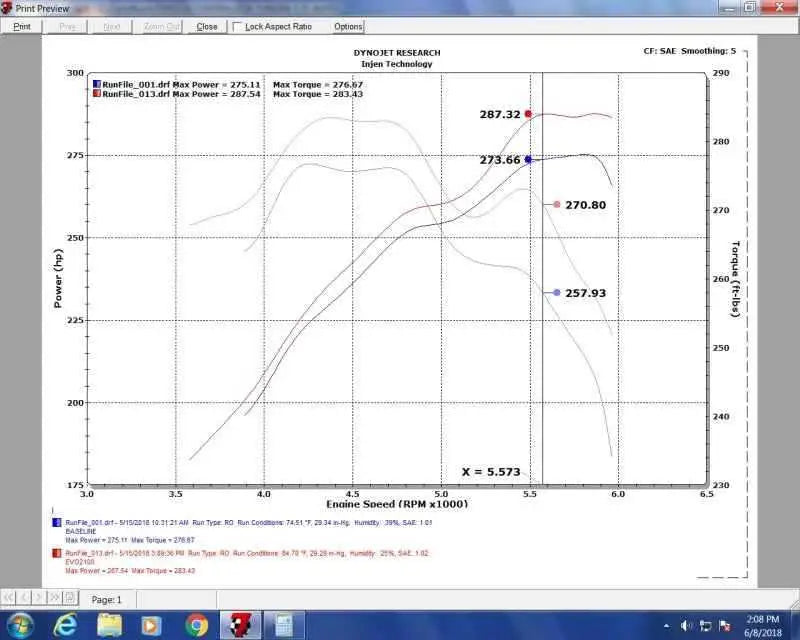Image resolution: width=800 pixels, height=640 pixels.
Task: Click the blue 273.66 power data marker
Action: click(528, 159)
